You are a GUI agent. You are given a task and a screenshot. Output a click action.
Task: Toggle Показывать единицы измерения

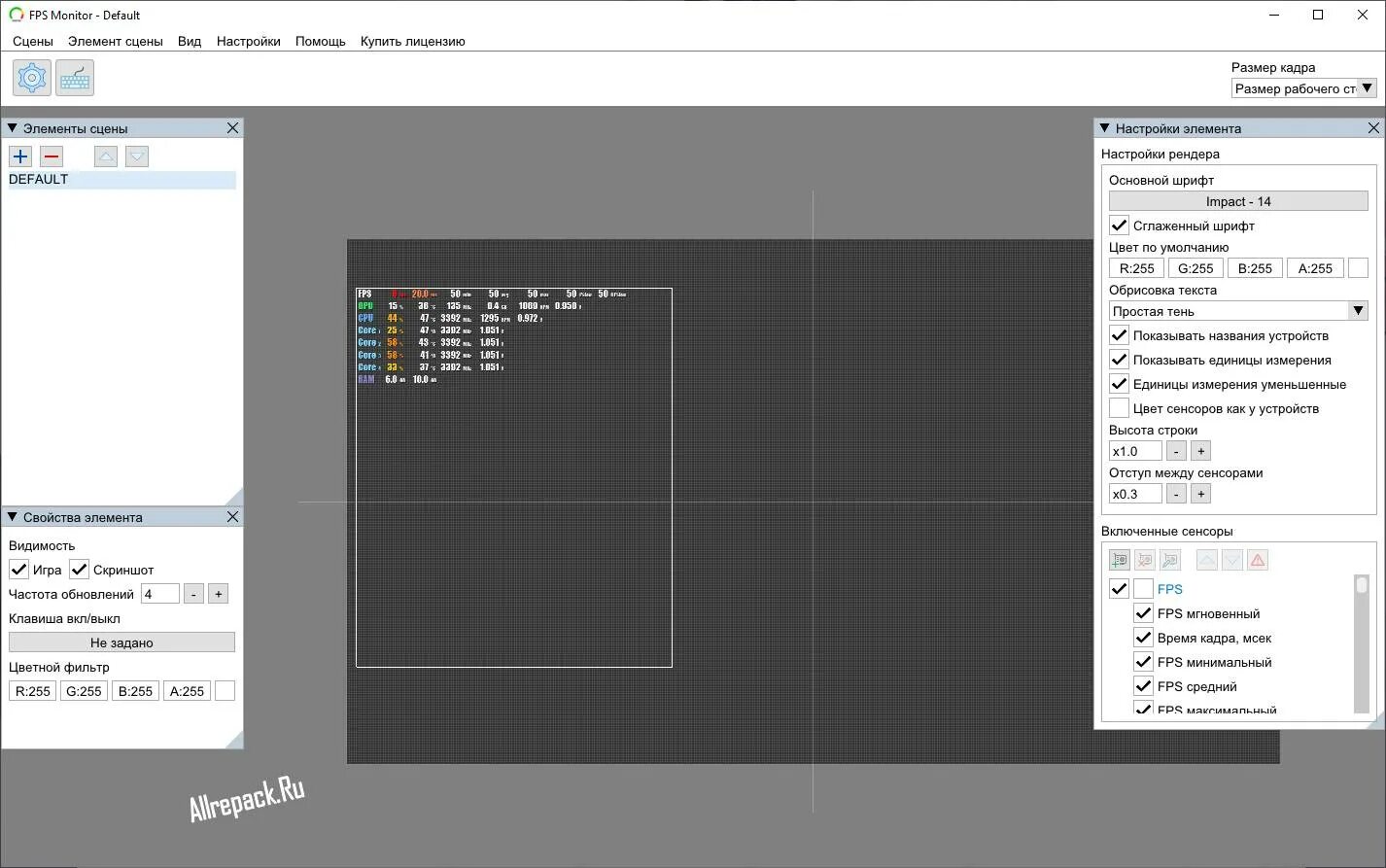[x=1119, y=360]
